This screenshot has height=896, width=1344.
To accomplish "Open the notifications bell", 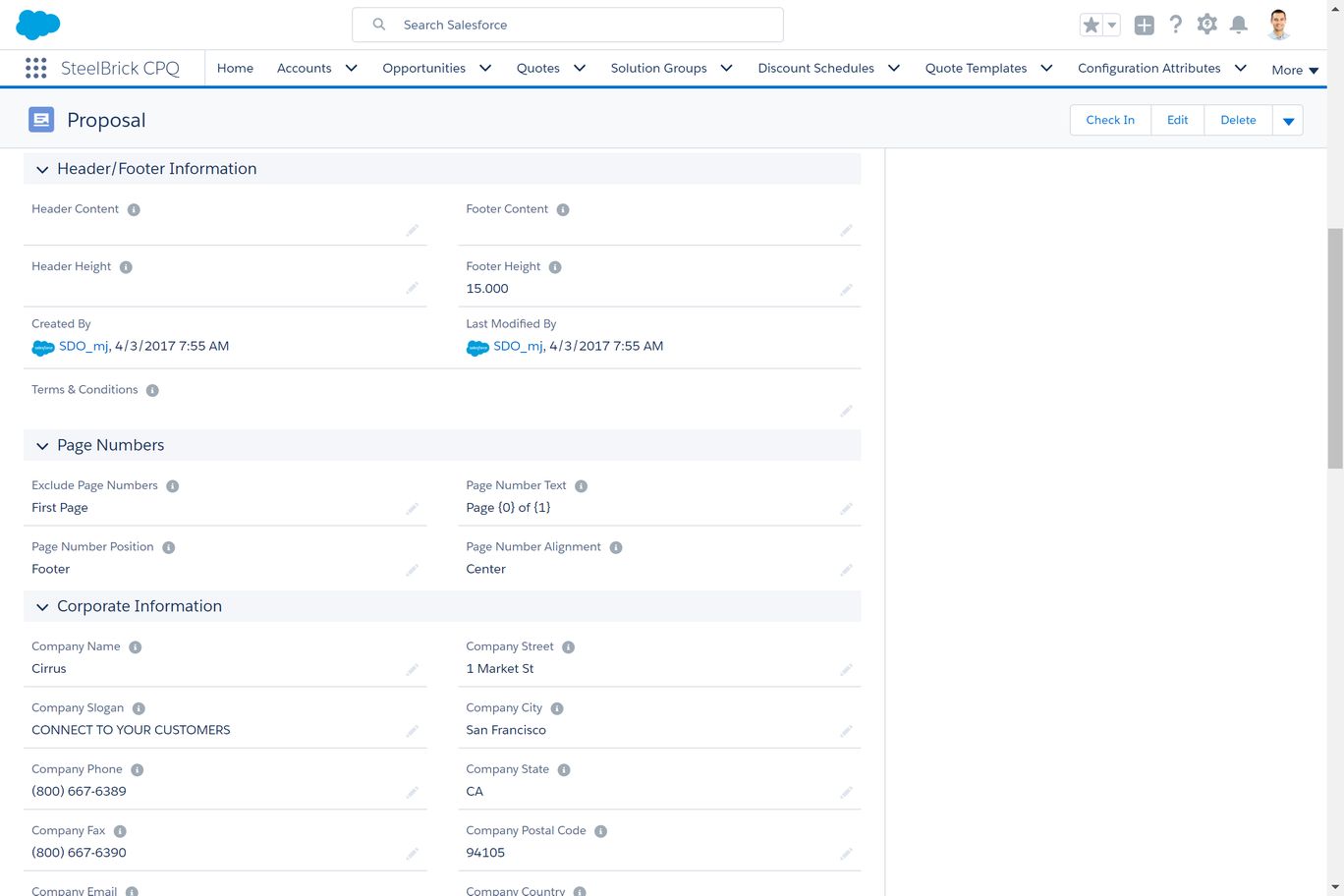I will point(1238,25).
